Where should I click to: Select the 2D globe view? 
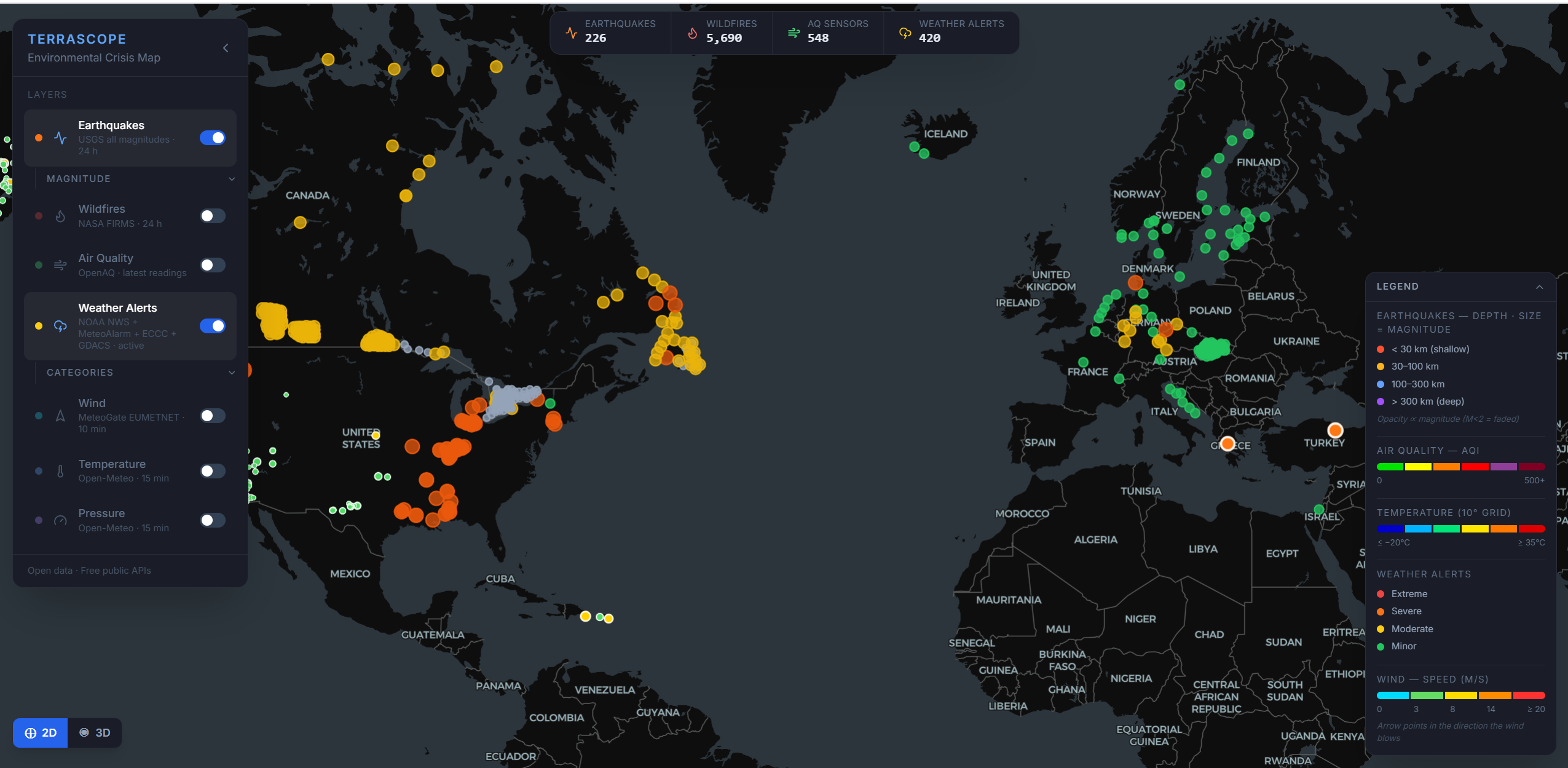[40, 732]
